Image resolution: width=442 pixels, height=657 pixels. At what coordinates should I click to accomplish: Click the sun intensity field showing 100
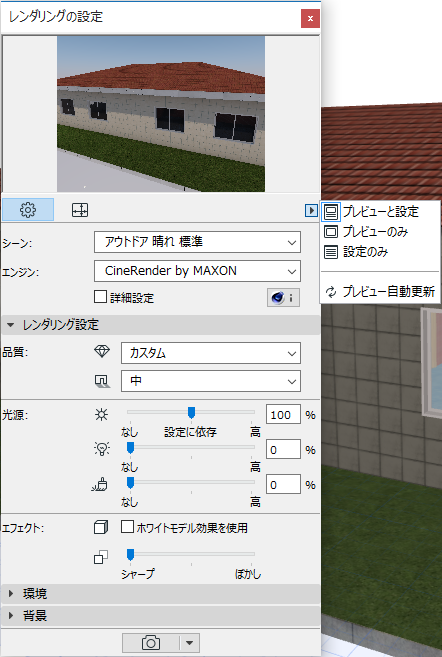click(x=283, y=415)
